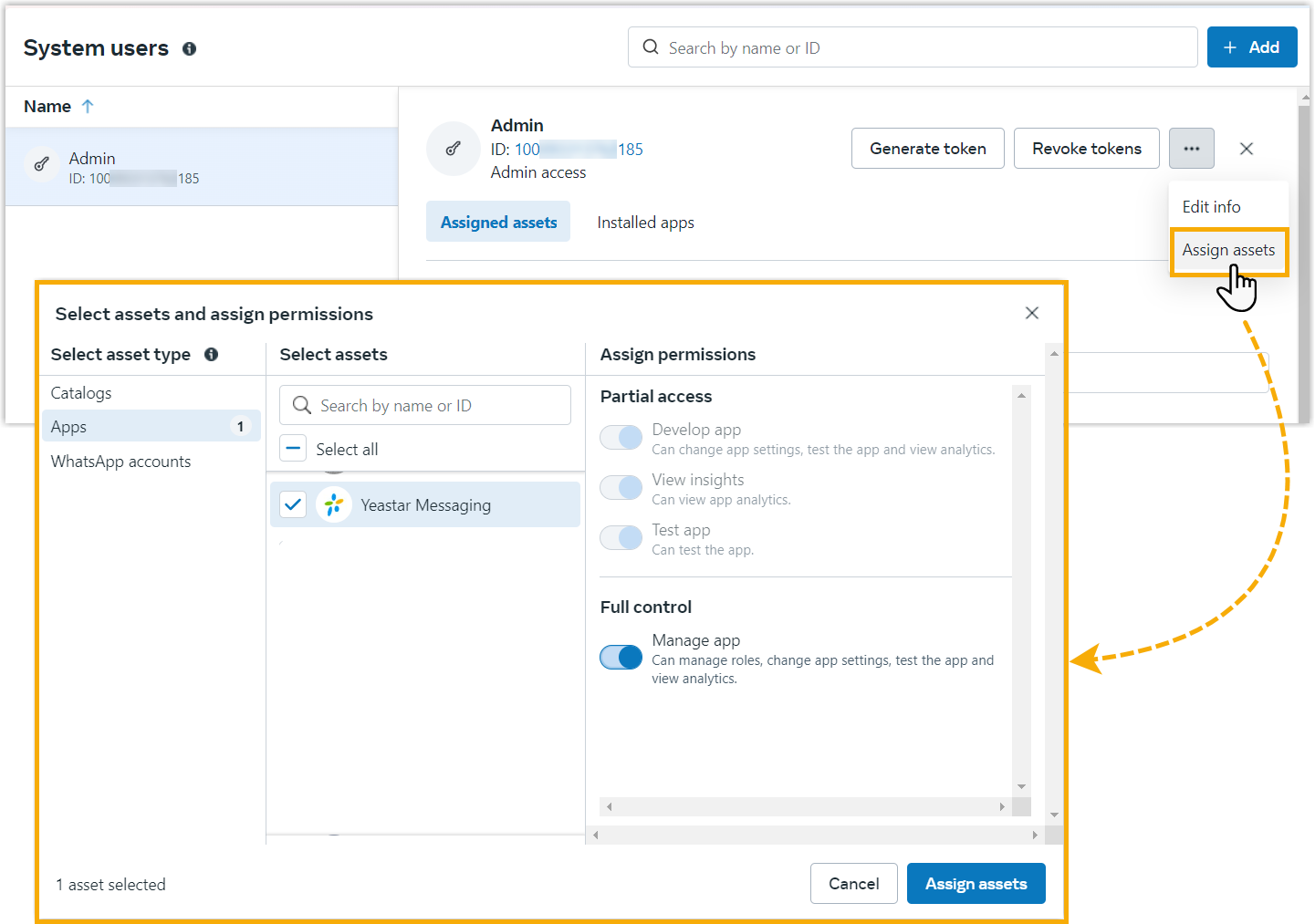The height and width of the screenshot is (924, 1315).
Task: Click the Name column sort arrow
Action: point(88,107)
